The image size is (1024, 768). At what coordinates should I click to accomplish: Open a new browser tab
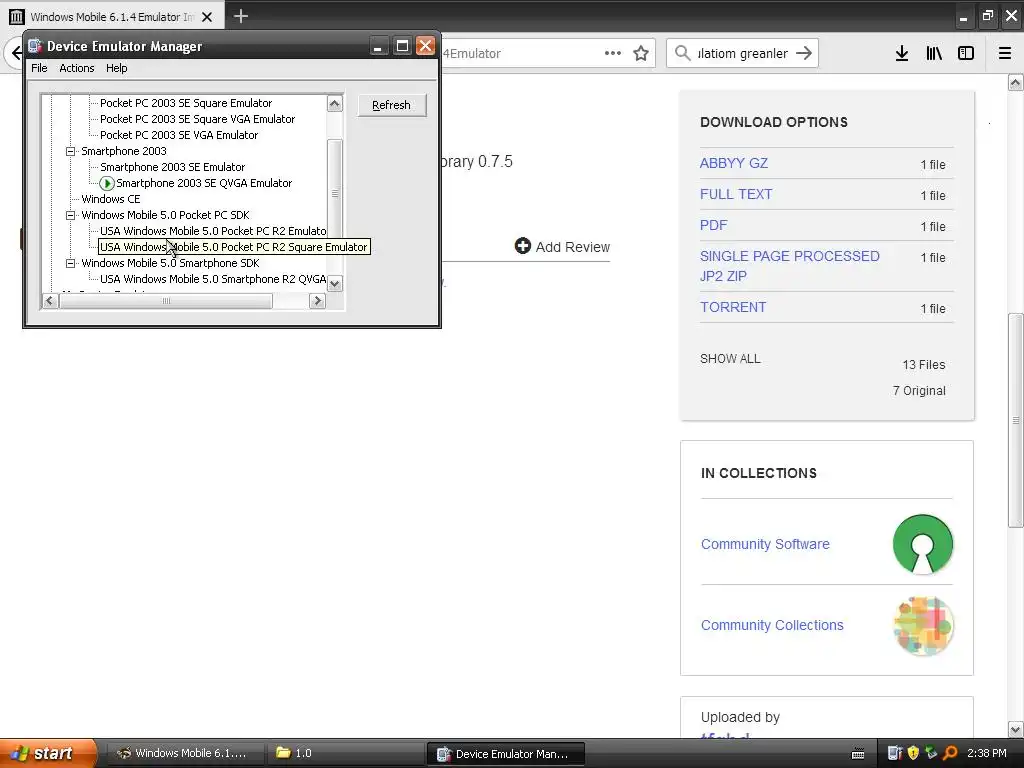pyautogui.click(x=241, y=16)
